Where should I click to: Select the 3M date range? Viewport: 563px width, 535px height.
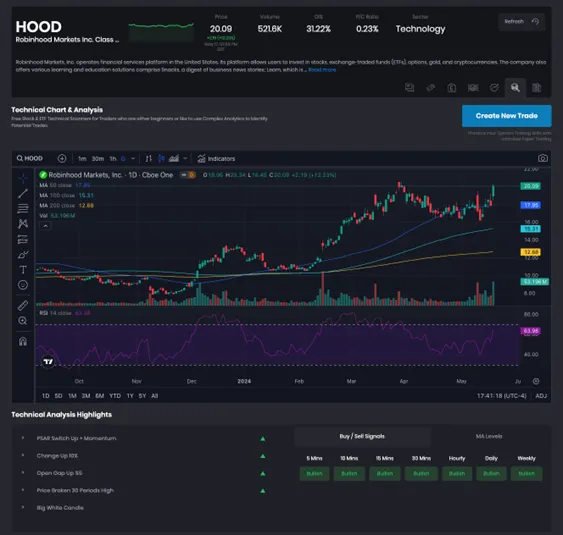(x=86, y=396)
